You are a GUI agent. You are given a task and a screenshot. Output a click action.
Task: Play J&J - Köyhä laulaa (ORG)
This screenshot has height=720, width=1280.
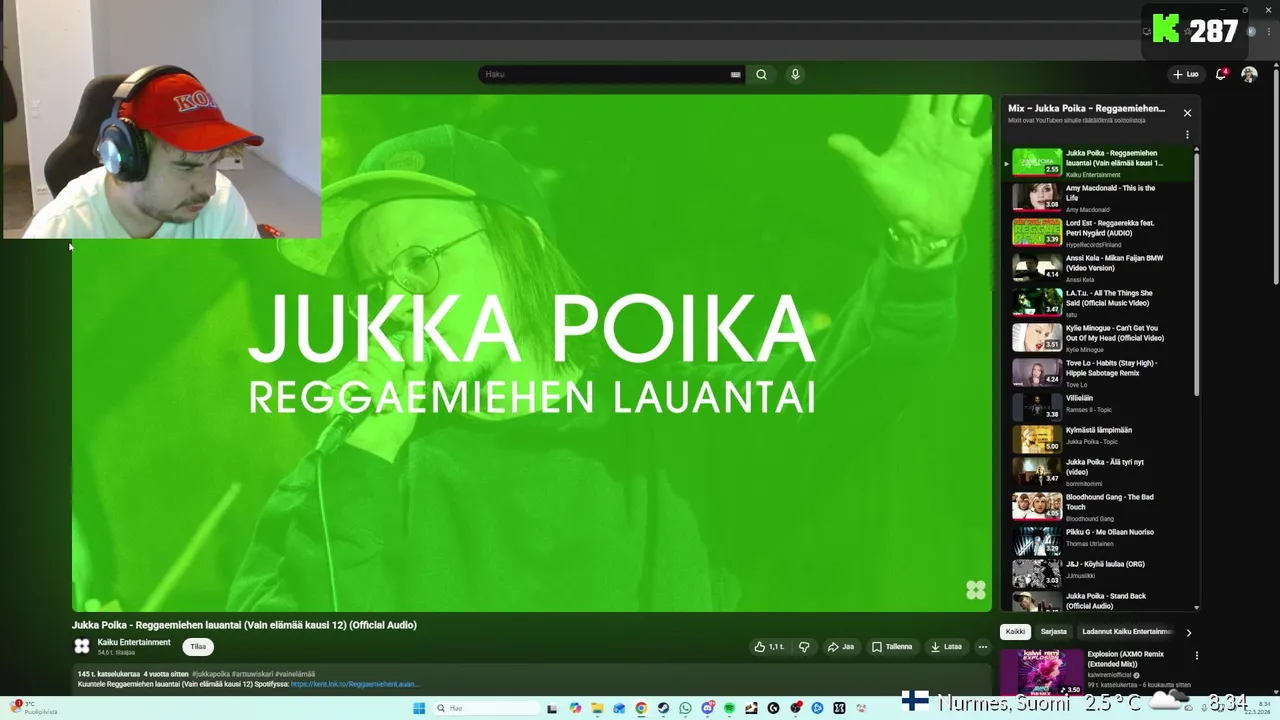coord(1100,572)
